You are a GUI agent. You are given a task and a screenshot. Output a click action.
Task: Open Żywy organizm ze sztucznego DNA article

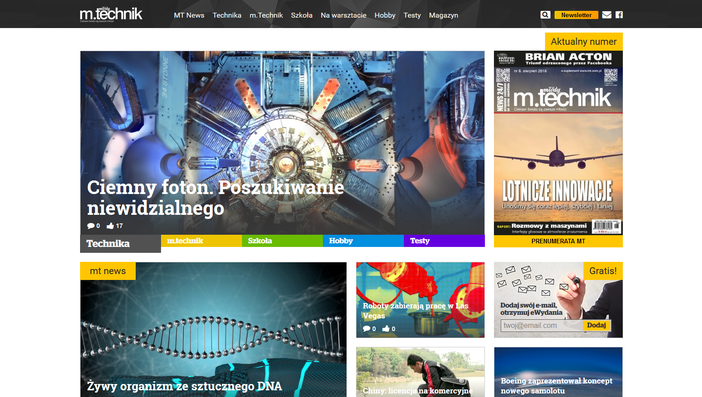(x=184, y=386)
